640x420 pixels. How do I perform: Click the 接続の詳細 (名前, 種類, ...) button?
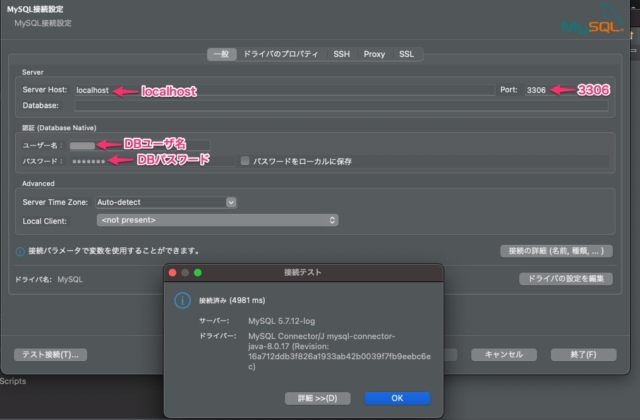click(x=556, y=251)
